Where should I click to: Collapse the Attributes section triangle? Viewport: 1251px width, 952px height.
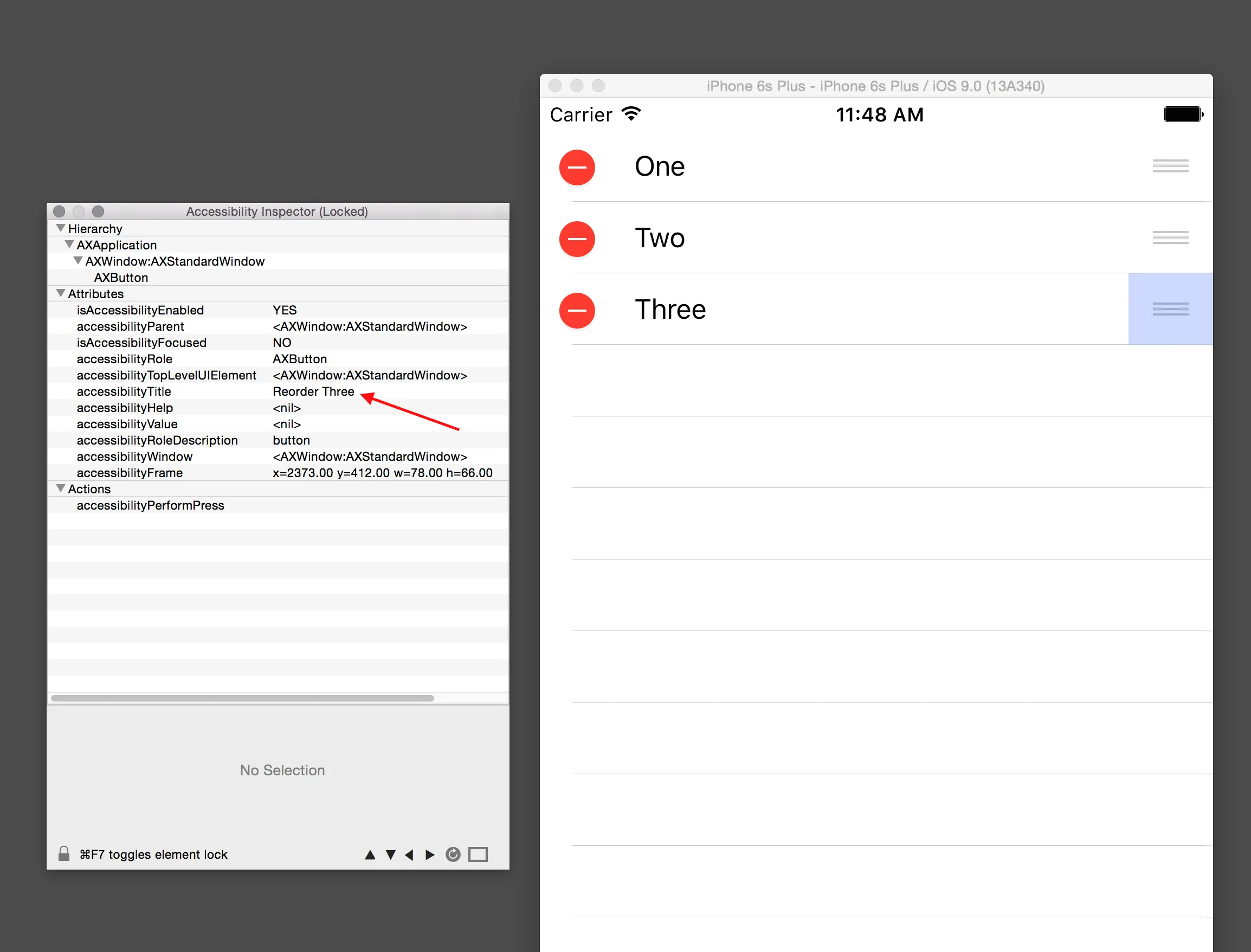coord(61,293)
